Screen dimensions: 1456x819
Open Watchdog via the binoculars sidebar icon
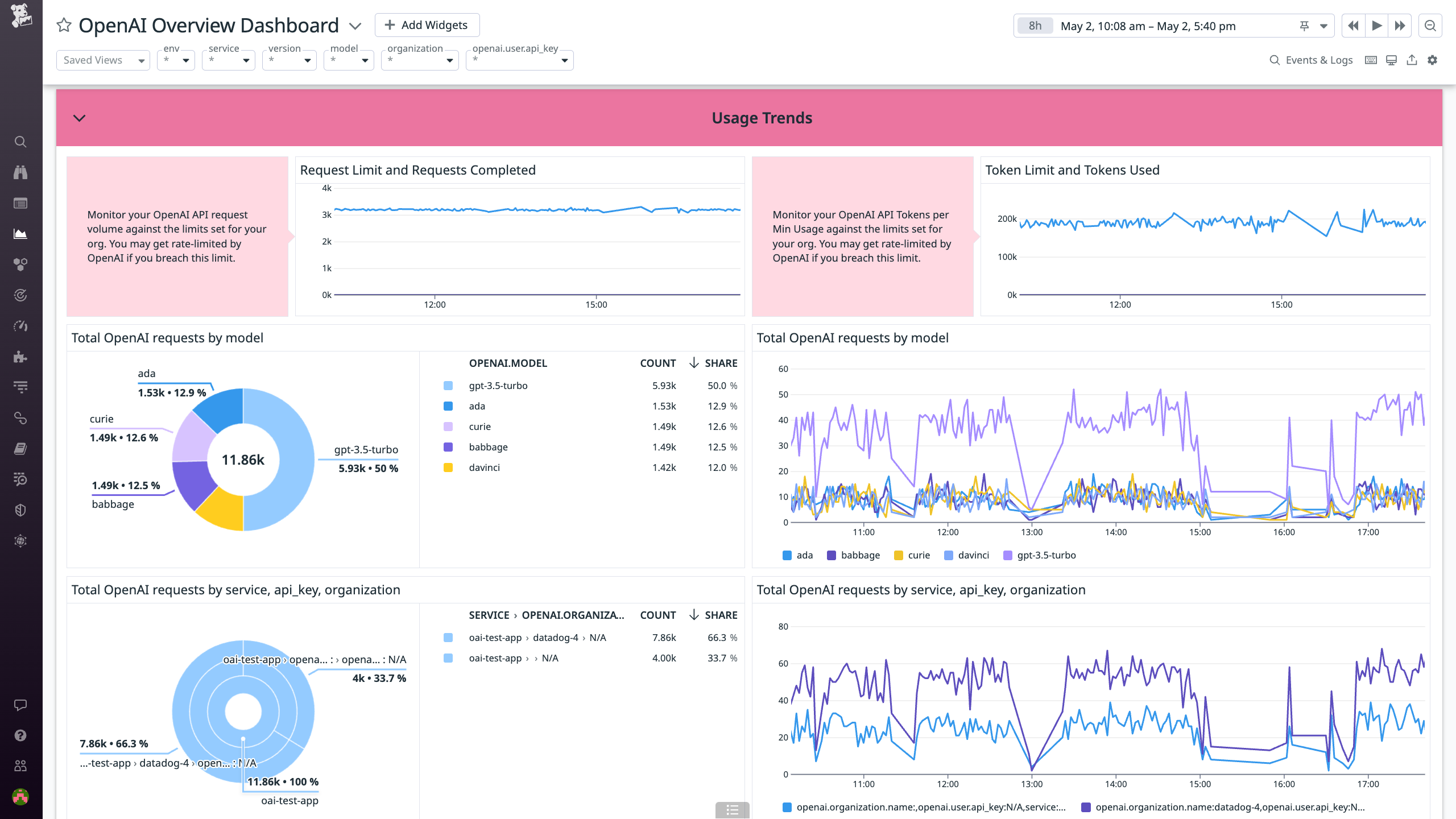tap(20, 172)
